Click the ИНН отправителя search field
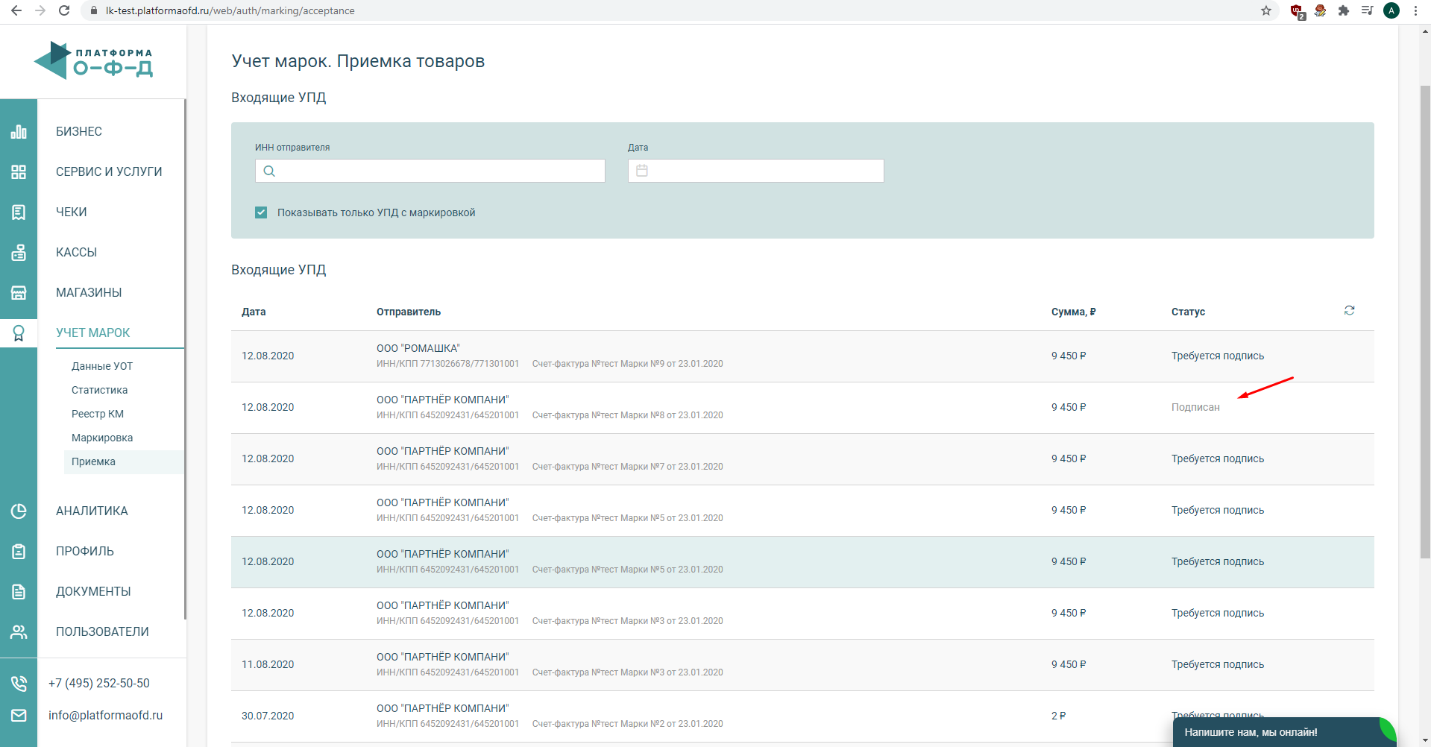The width and height of the screenshot is (1431, 747). click(x=430, y=171)
